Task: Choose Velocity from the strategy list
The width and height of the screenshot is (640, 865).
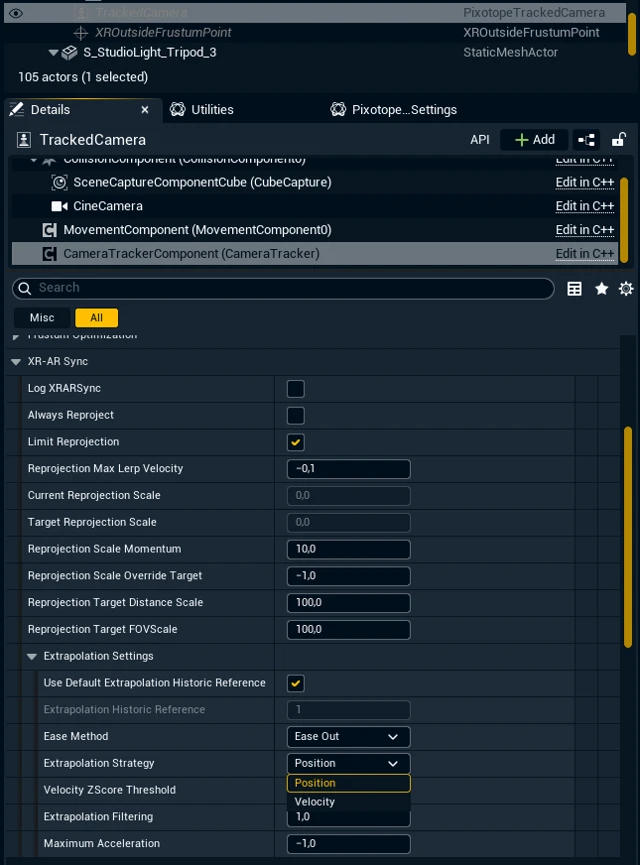Action: tap(315, 802)
